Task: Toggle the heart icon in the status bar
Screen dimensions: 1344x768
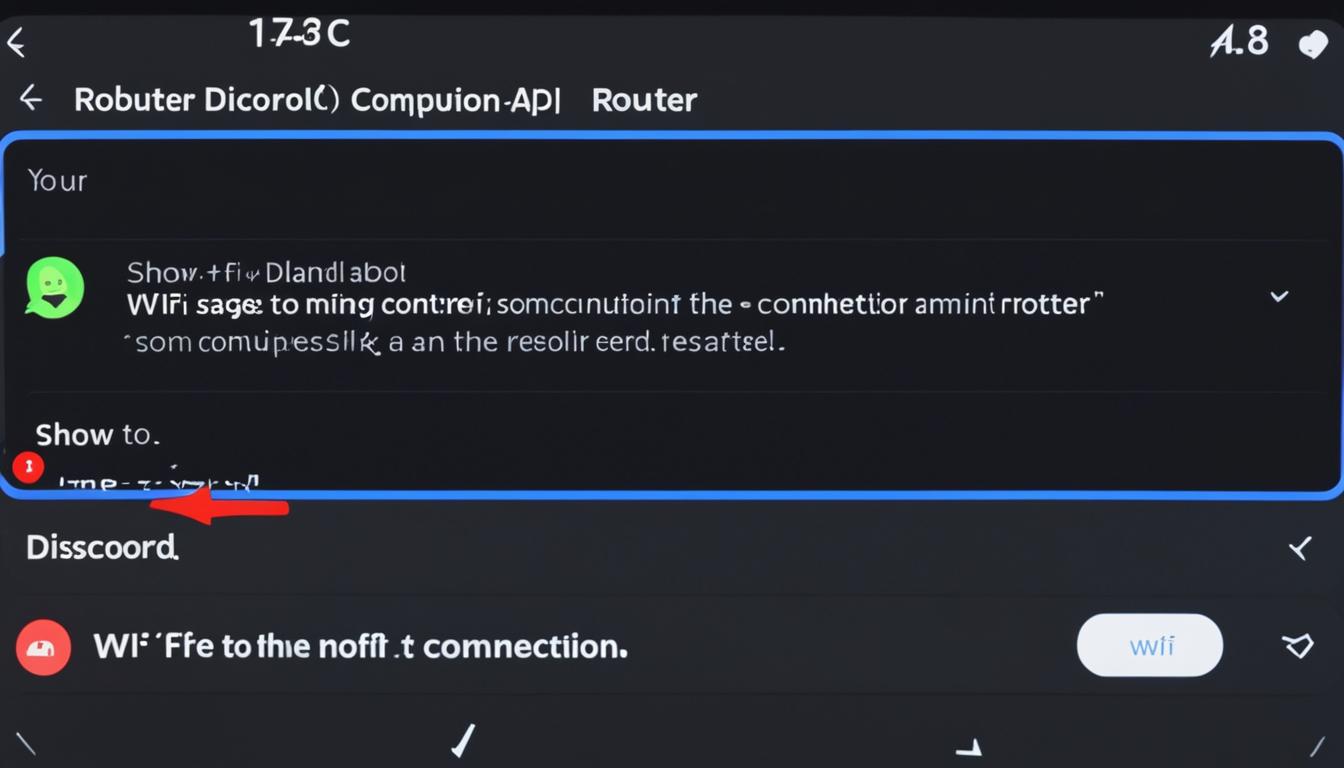Action: (x=1312, y=42)
